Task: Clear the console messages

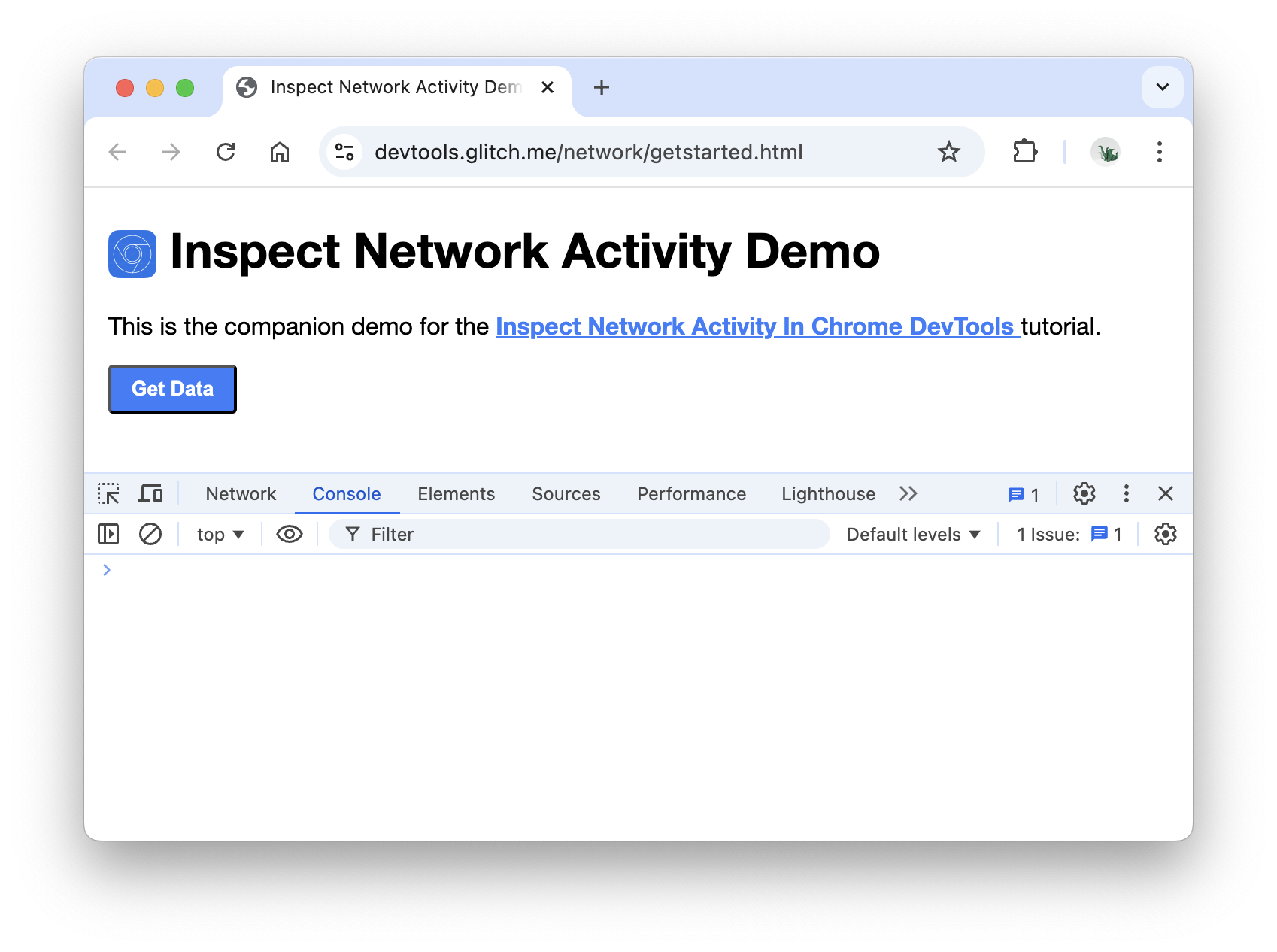Action: point(150,534)
